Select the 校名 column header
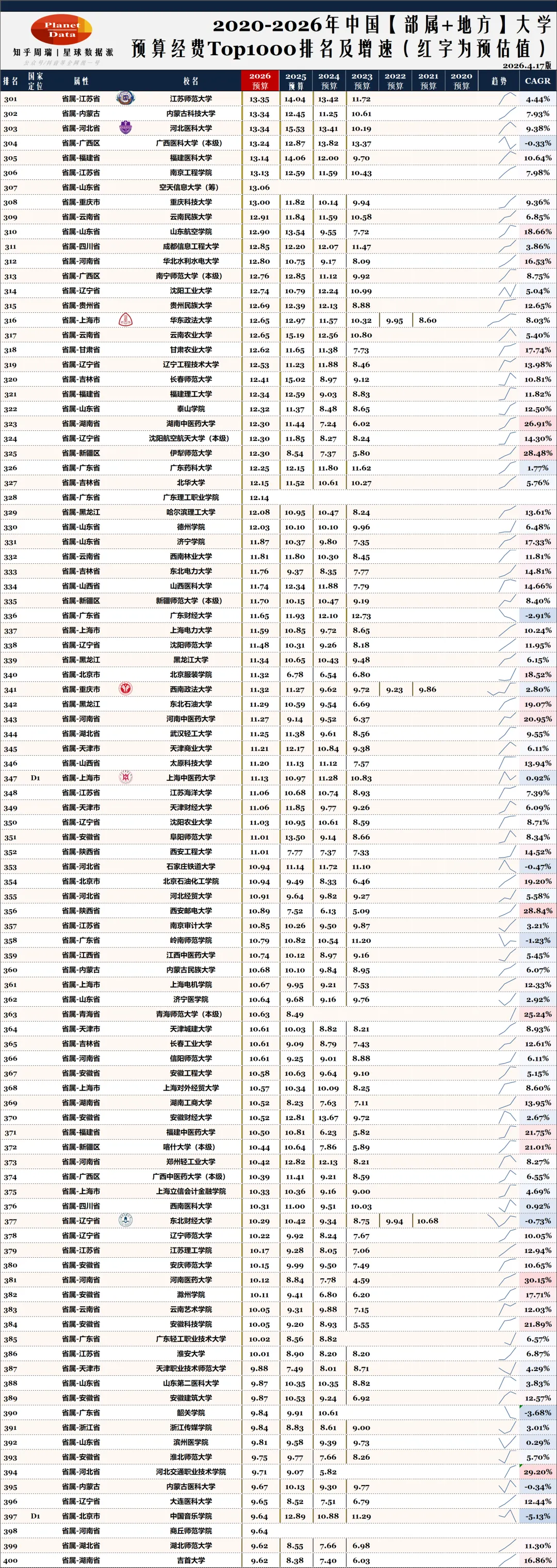The image size is (557, 1568). tap(190, 81)
